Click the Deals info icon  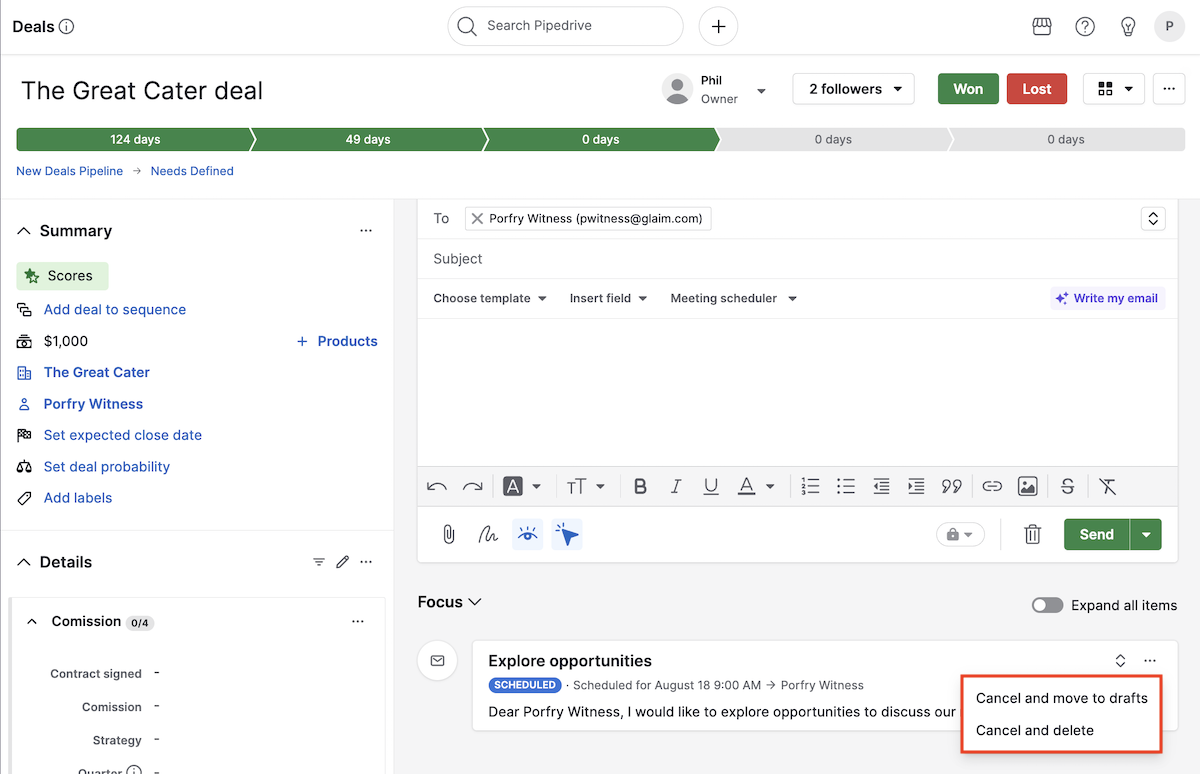click(x=67, y=27)
